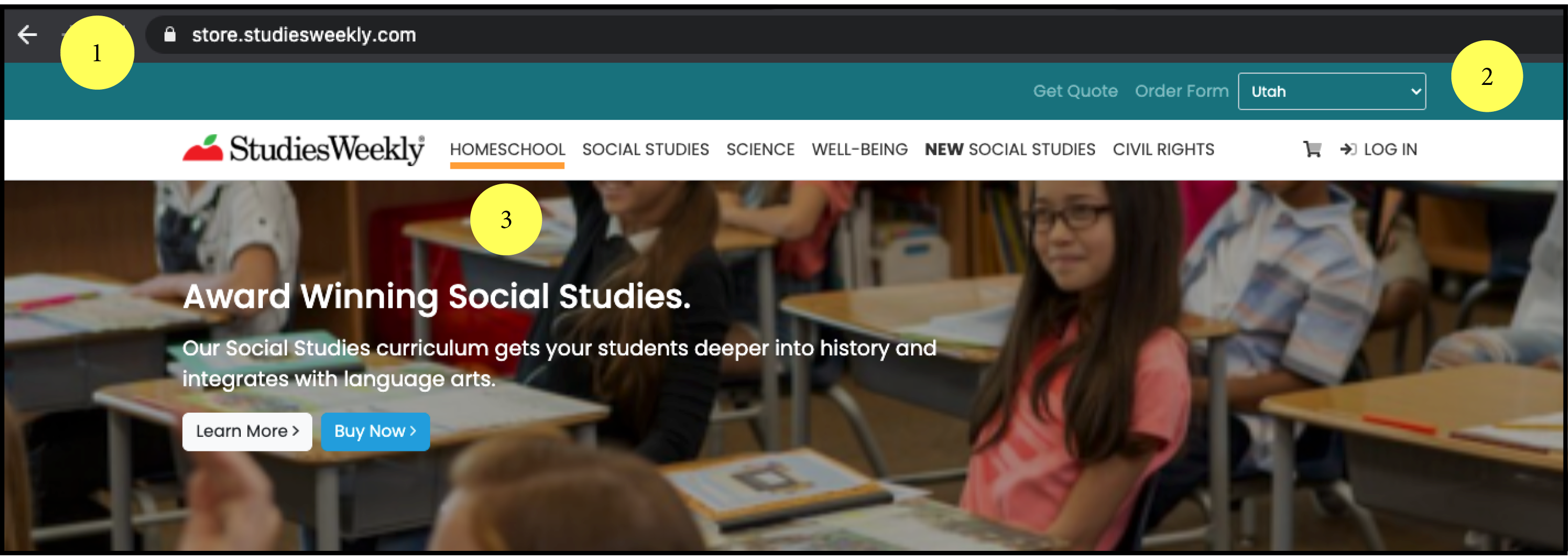Open the Homeschool menu item
1568x560 pixels.
pos(507,149)
